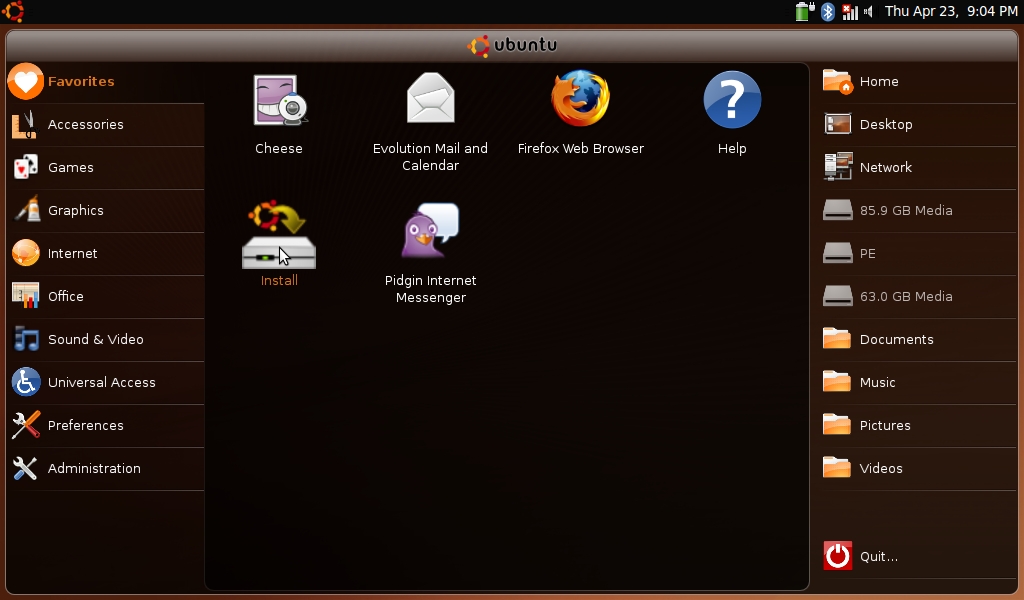Open the Internet category
This screenshot has width=1024, height=600.
coord(73,254)
